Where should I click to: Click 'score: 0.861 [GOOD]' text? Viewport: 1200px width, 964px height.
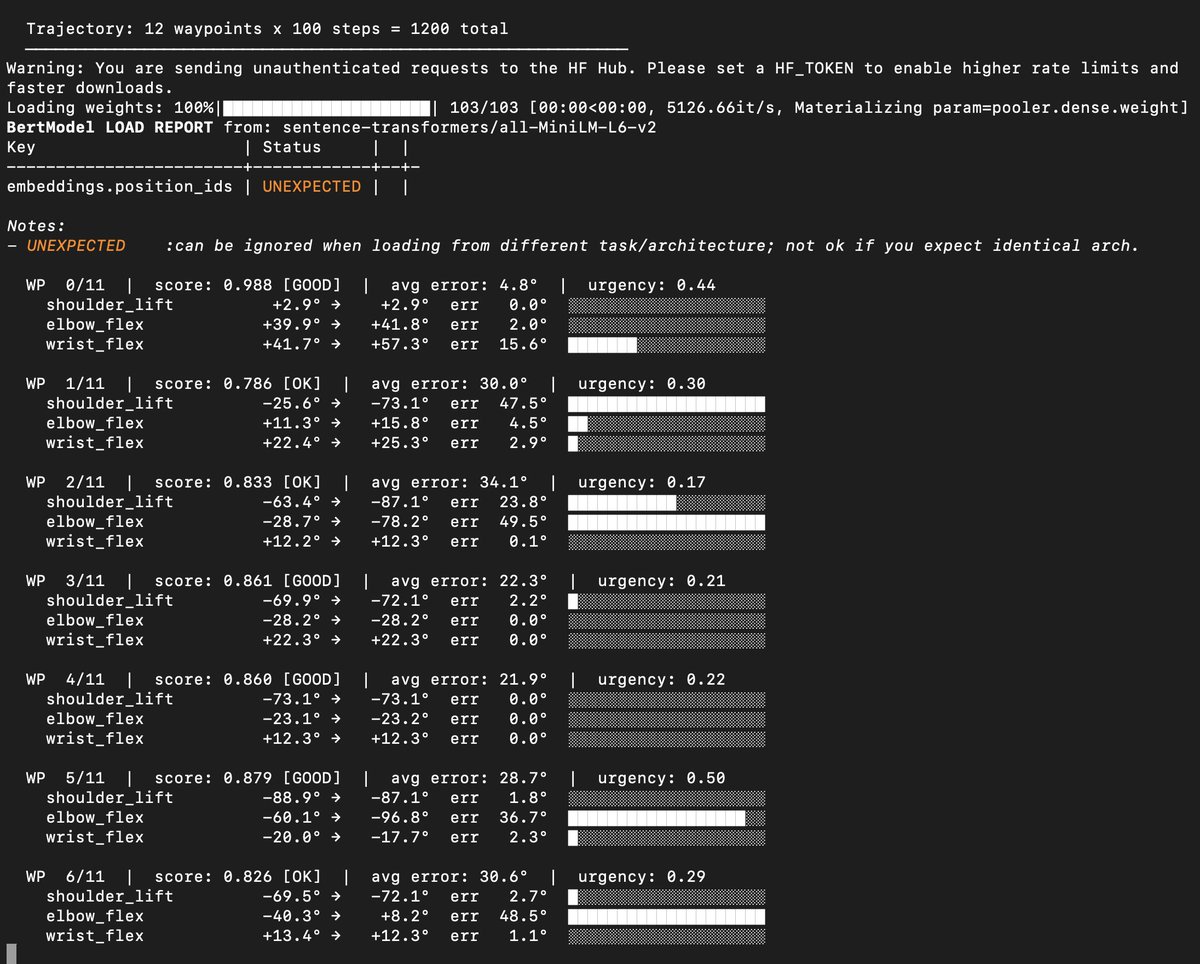[x=248, y=581]
